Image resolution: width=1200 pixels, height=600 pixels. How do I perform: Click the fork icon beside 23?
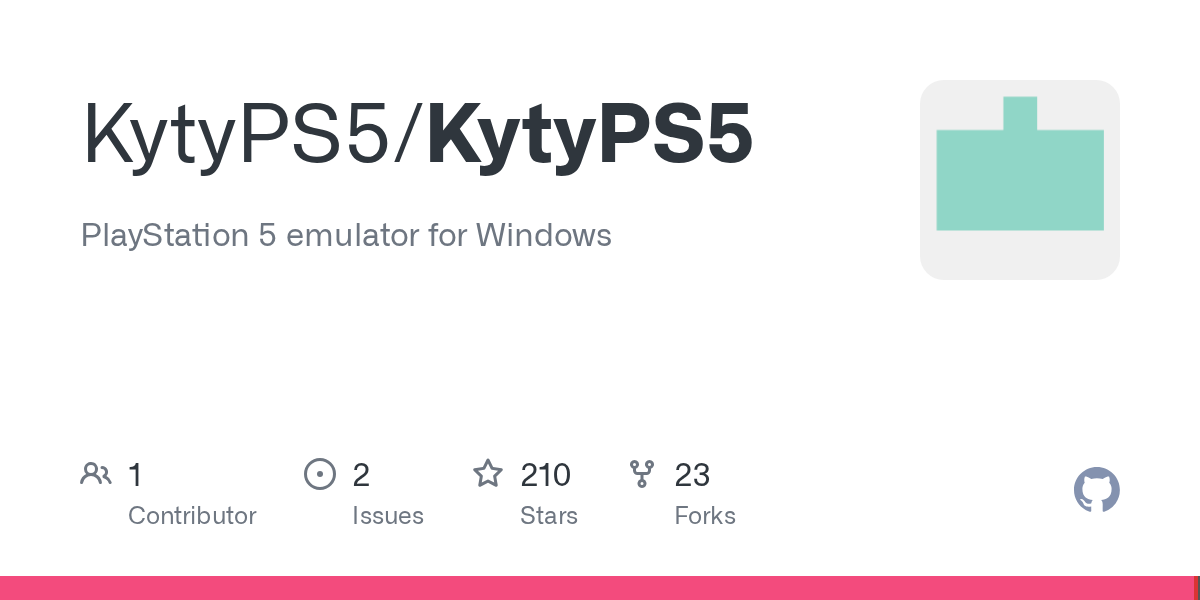click(x=642, y=474)
